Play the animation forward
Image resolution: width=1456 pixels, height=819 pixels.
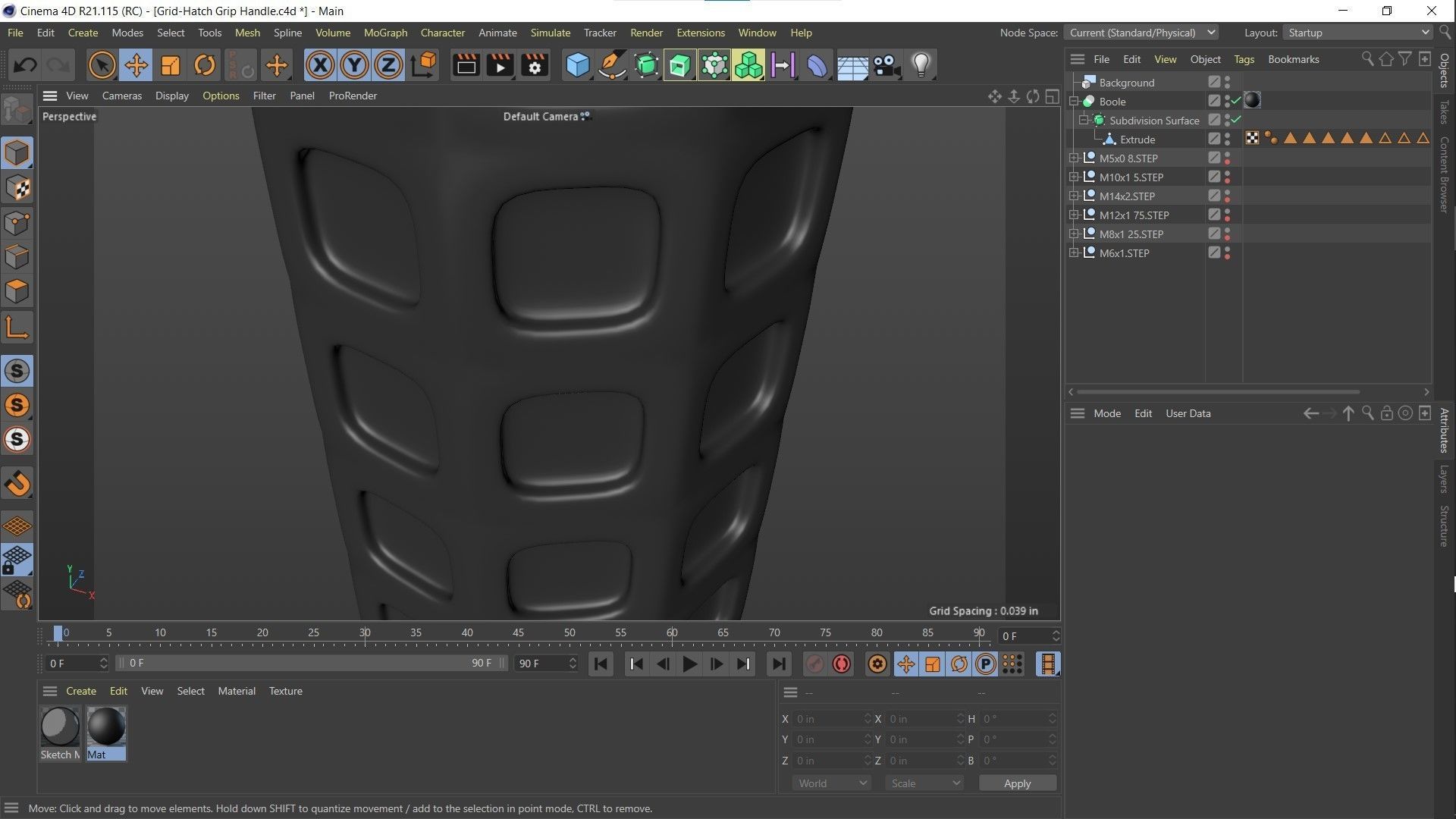(x=689, y=664)
